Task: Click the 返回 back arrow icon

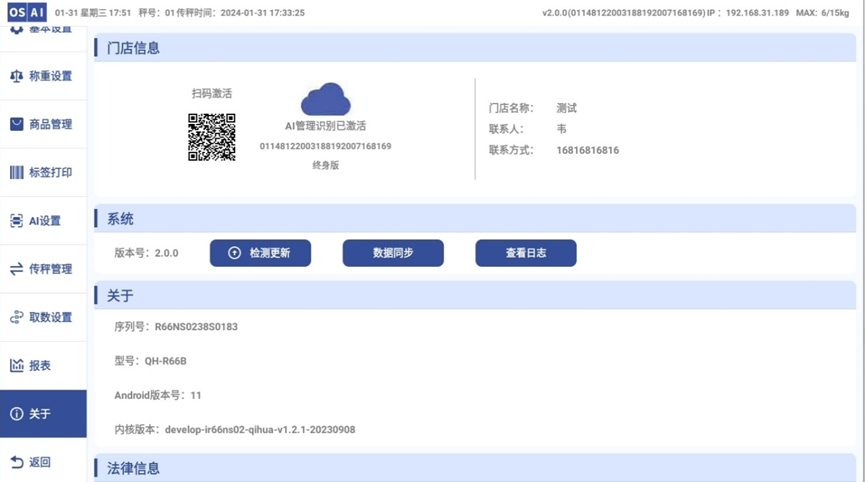Action: click(x=16, y=462)
